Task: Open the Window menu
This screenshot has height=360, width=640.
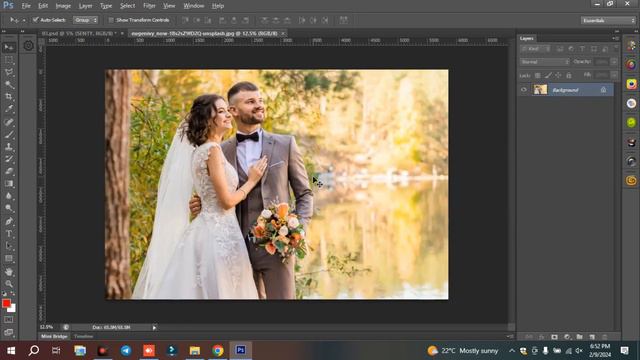Action: tap(193, 6)
